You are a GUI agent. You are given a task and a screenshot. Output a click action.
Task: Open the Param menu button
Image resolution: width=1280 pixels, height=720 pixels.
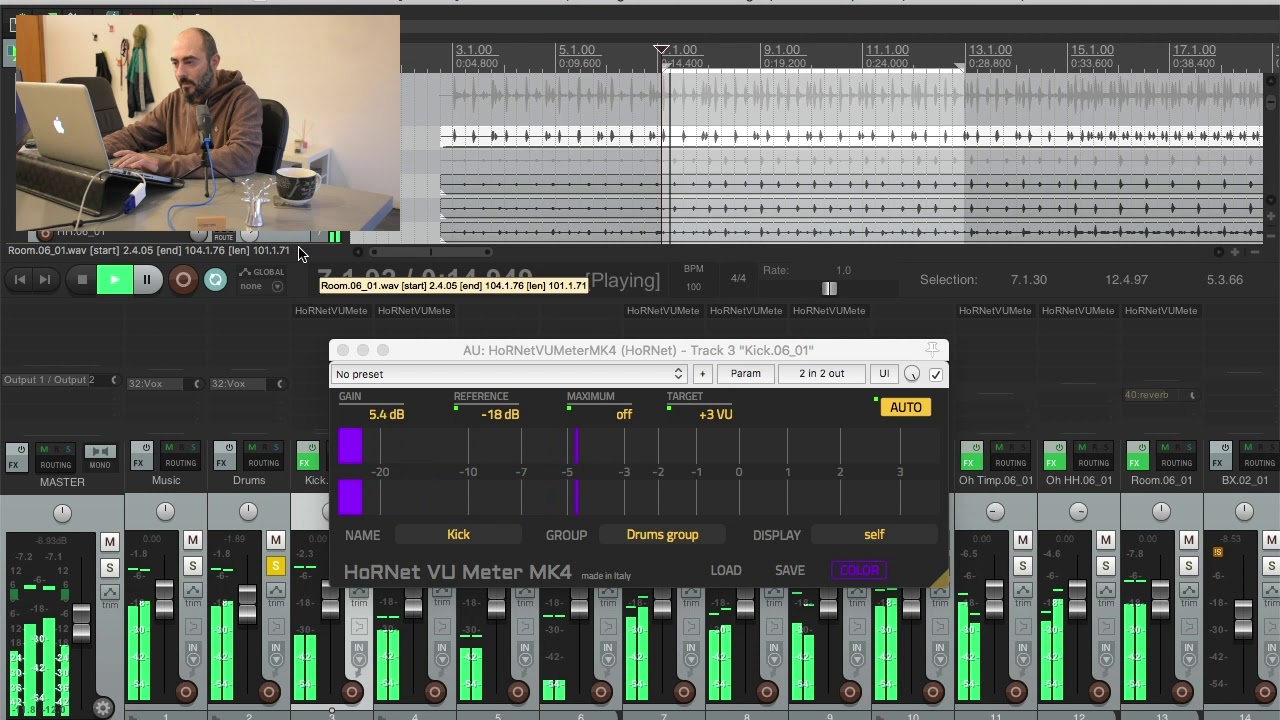tap(745, 374)
